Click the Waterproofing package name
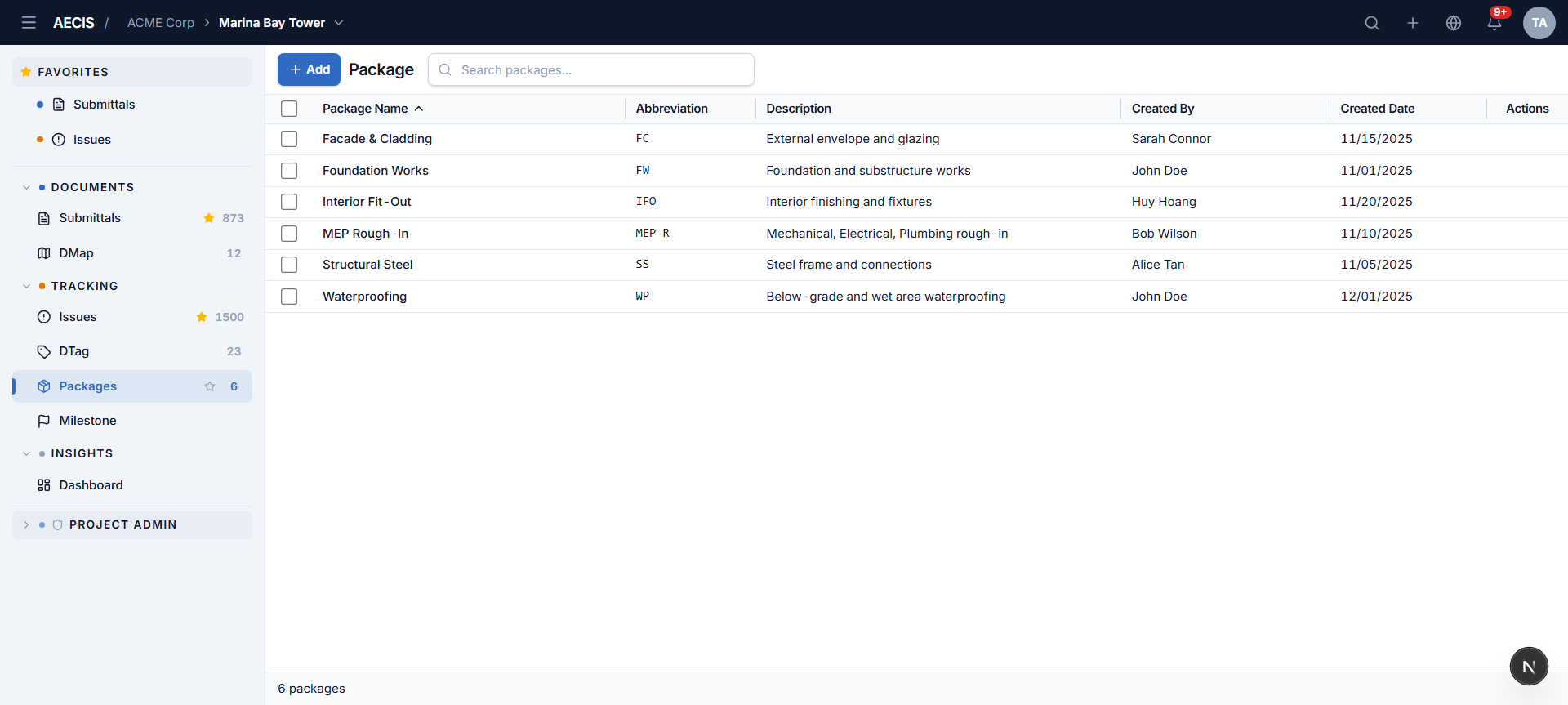The width and height of the screenshot is (1568, 705). pos(364,297)
